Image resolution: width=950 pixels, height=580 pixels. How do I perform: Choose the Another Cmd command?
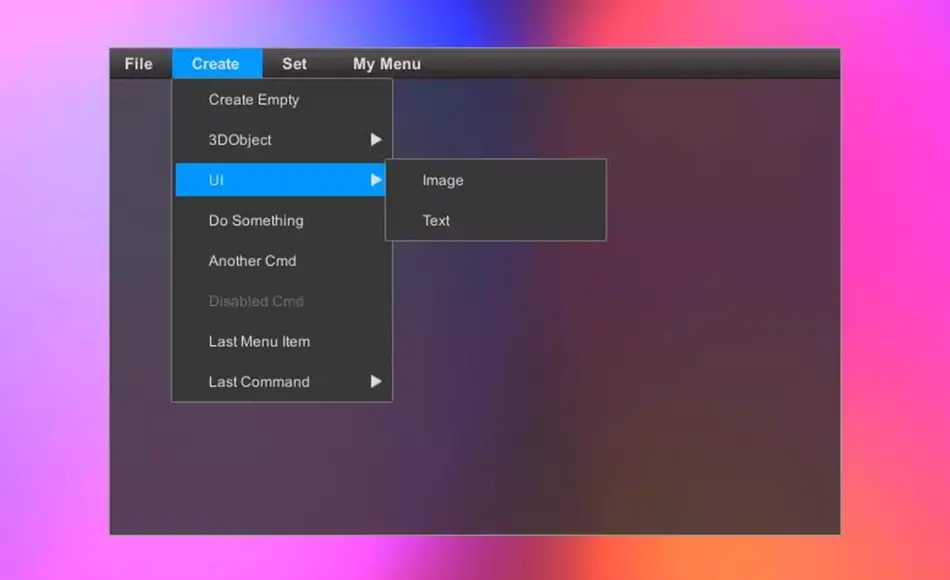point(252,261)
